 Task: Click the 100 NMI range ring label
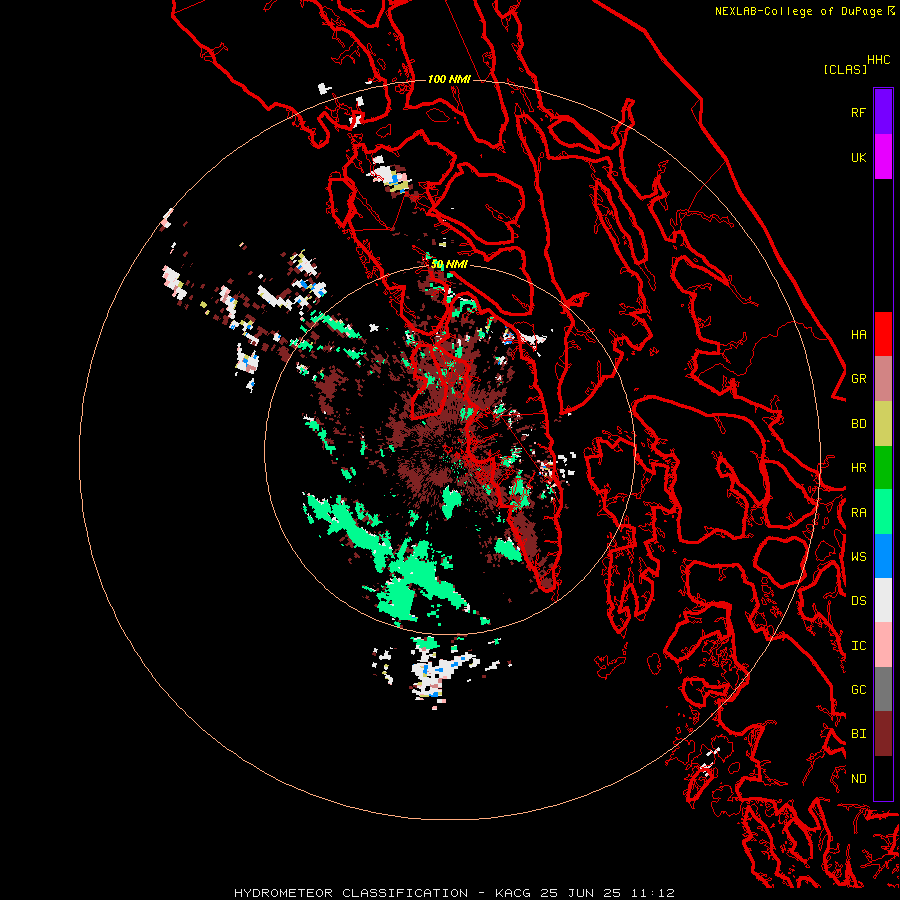click(x=449, y=79)
